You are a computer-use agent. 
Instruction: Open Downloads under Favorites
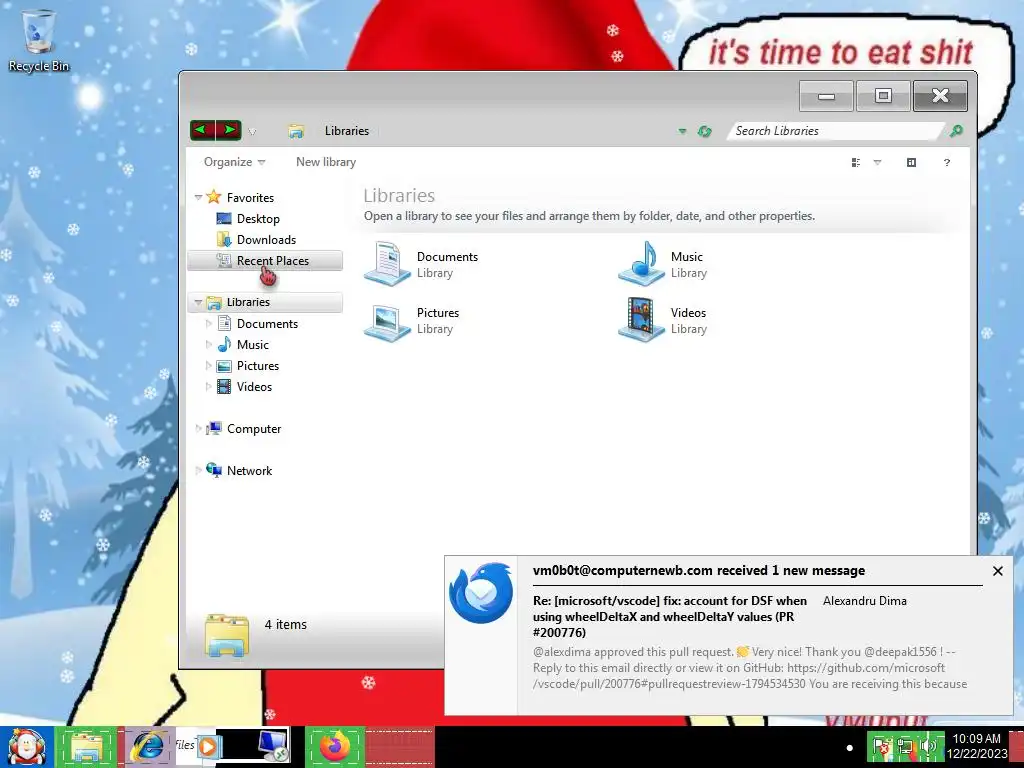point(266,240)
